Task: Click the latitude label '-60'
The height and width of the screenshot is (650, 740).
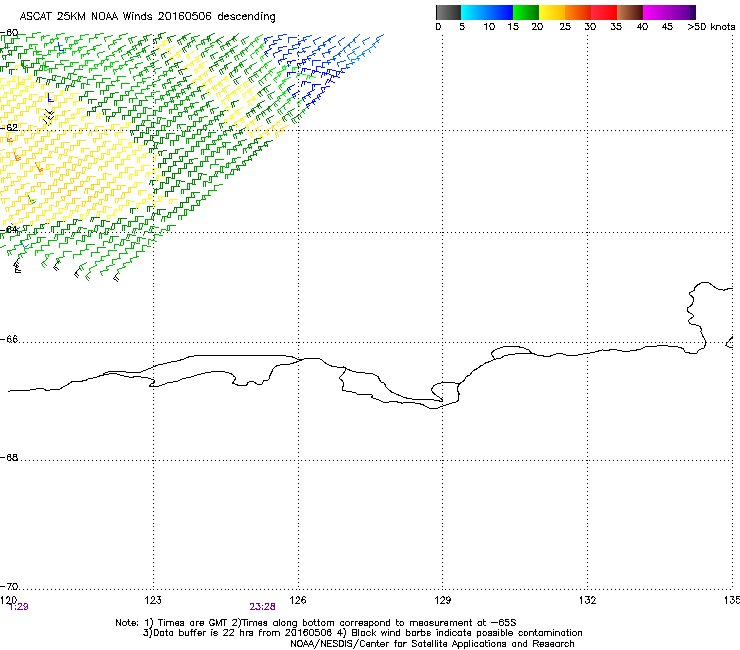Action: click(10, 33)
